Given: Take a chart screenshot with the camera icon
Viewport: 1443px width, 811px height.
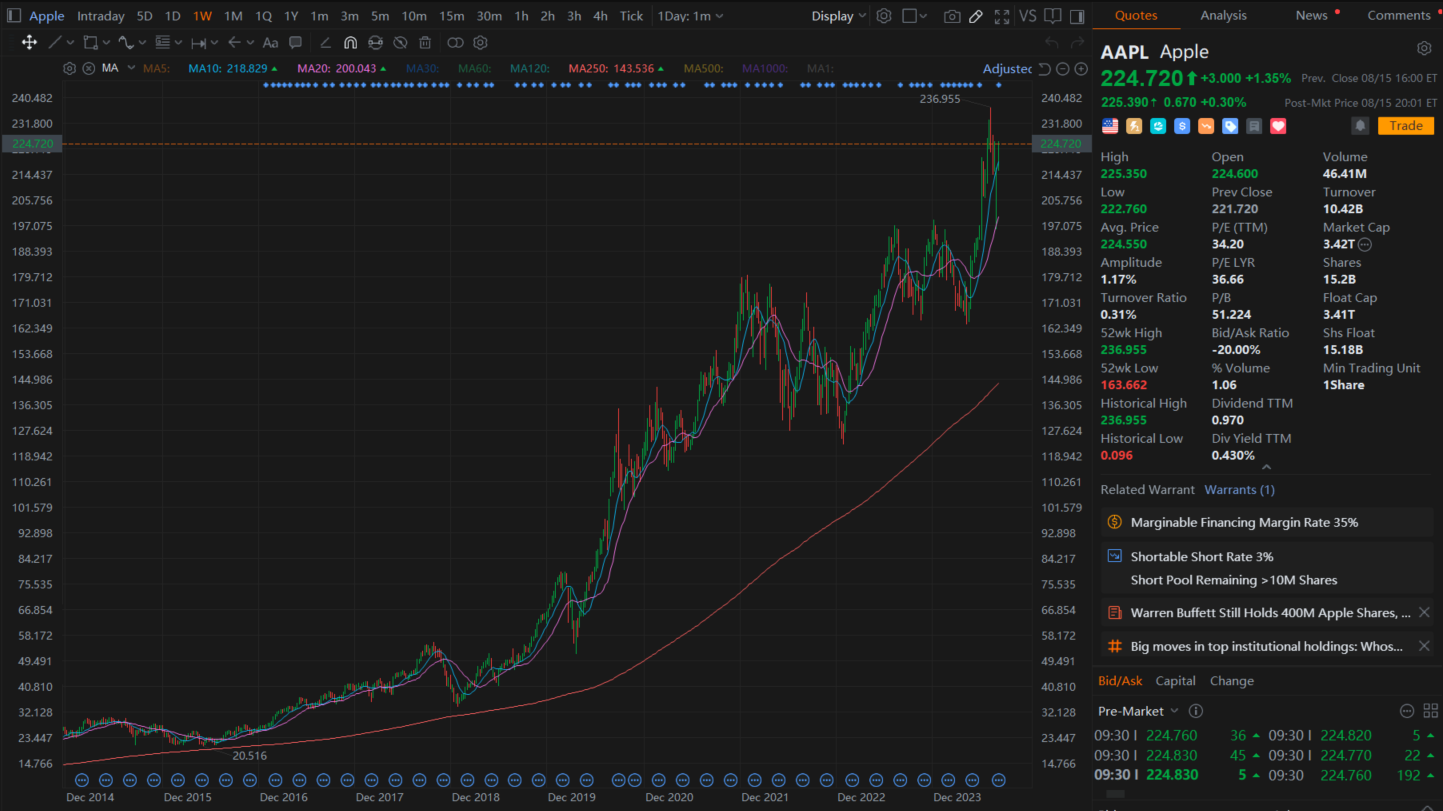Looking at the screenshot, I should point(951,16).
